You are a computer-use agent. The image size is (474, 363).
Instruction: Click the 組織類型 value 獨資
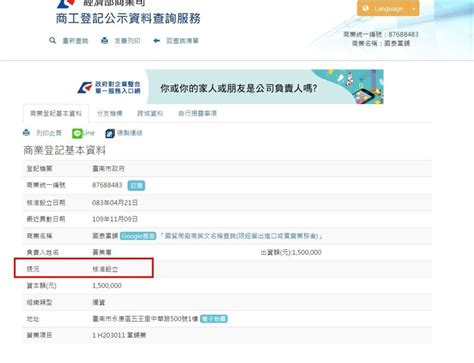point(99,302)
